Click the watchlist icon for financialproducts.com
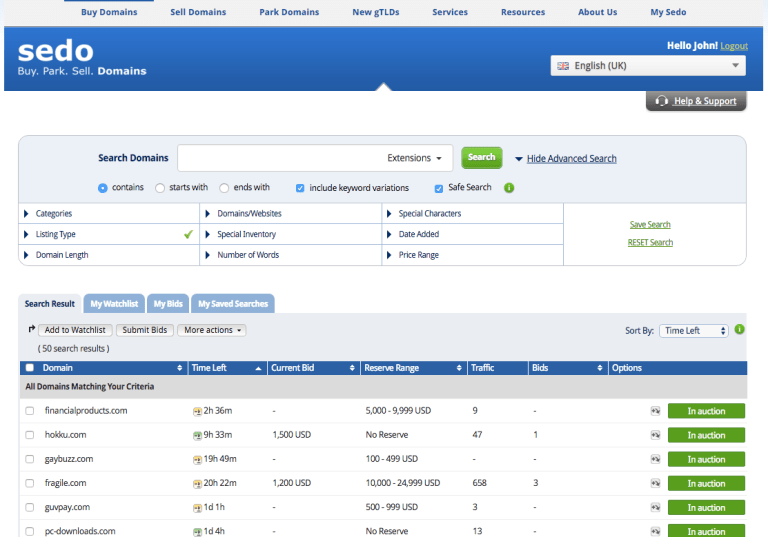 tap(655, 411)
